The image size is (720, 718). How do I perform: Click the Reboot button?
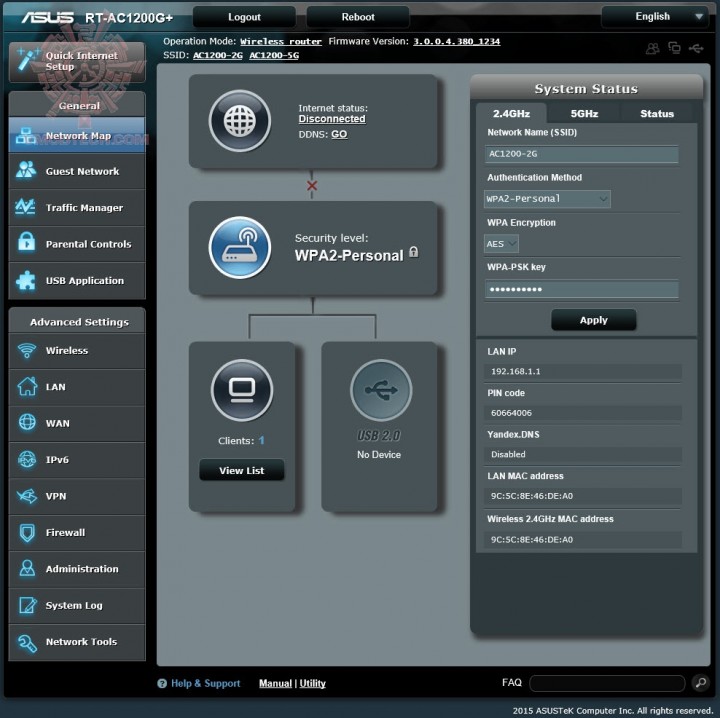(x=358, y=17)
